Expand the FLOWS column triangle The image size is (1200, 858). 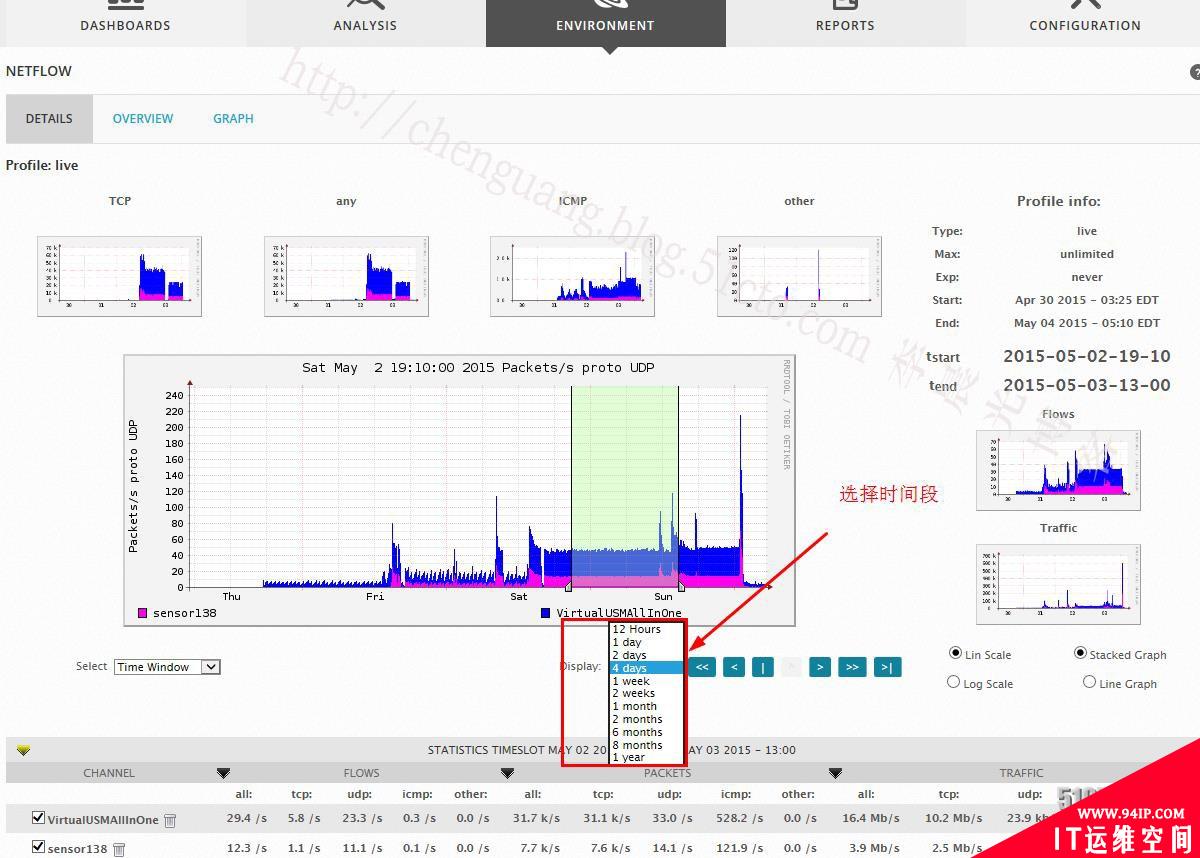tap(223, 773)
